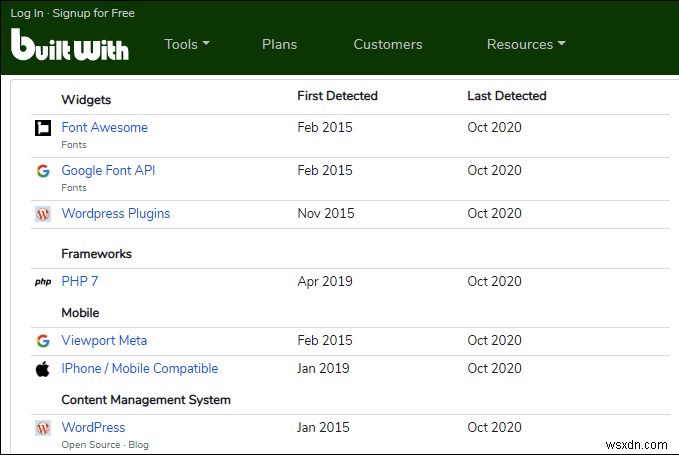Click the Google icon beside Viewport Meta

tap(43, 341)
